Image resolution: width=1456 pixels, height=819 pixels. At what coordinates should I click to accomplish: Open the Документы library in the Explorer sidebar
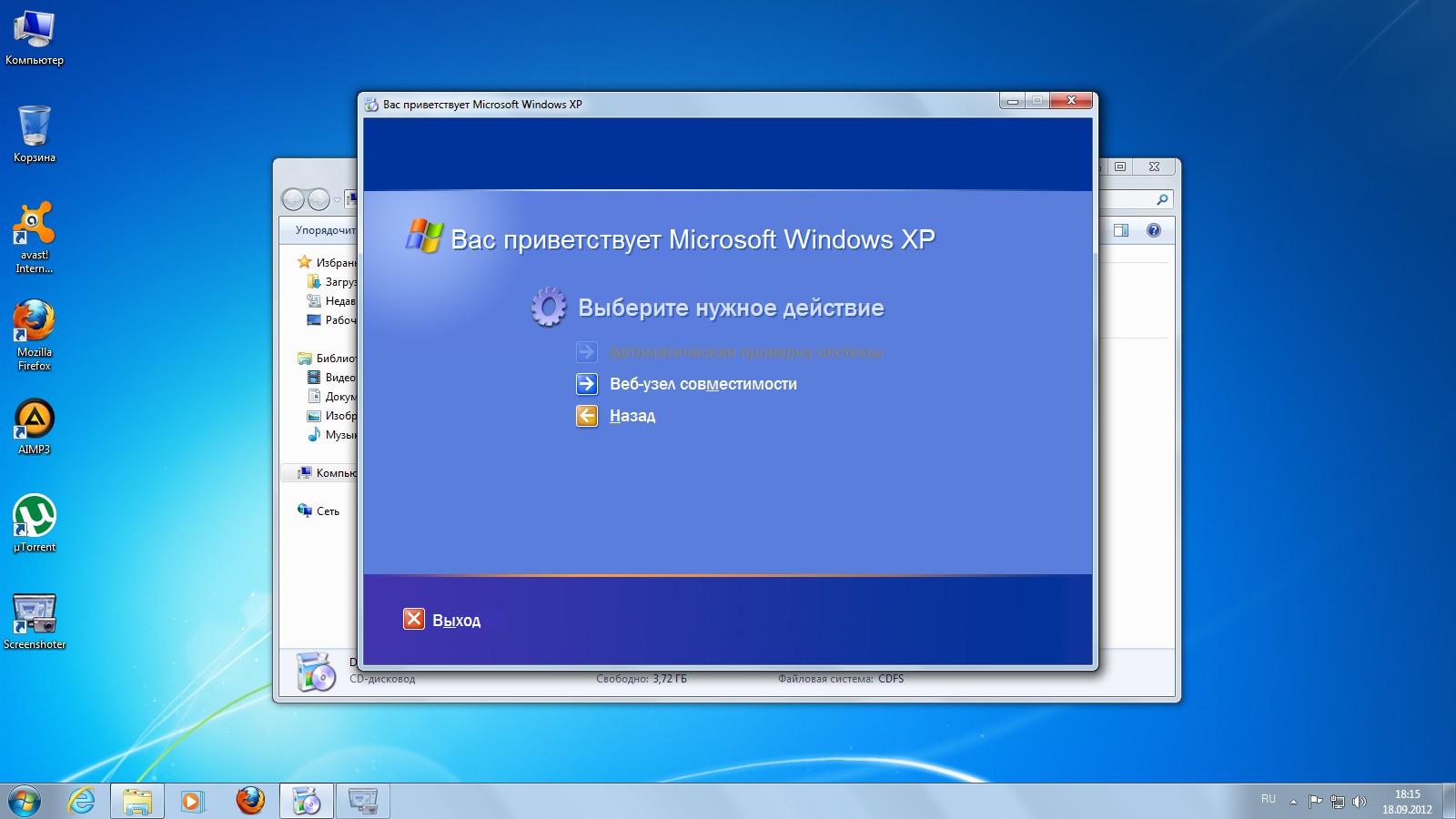[x=332, y=397]
